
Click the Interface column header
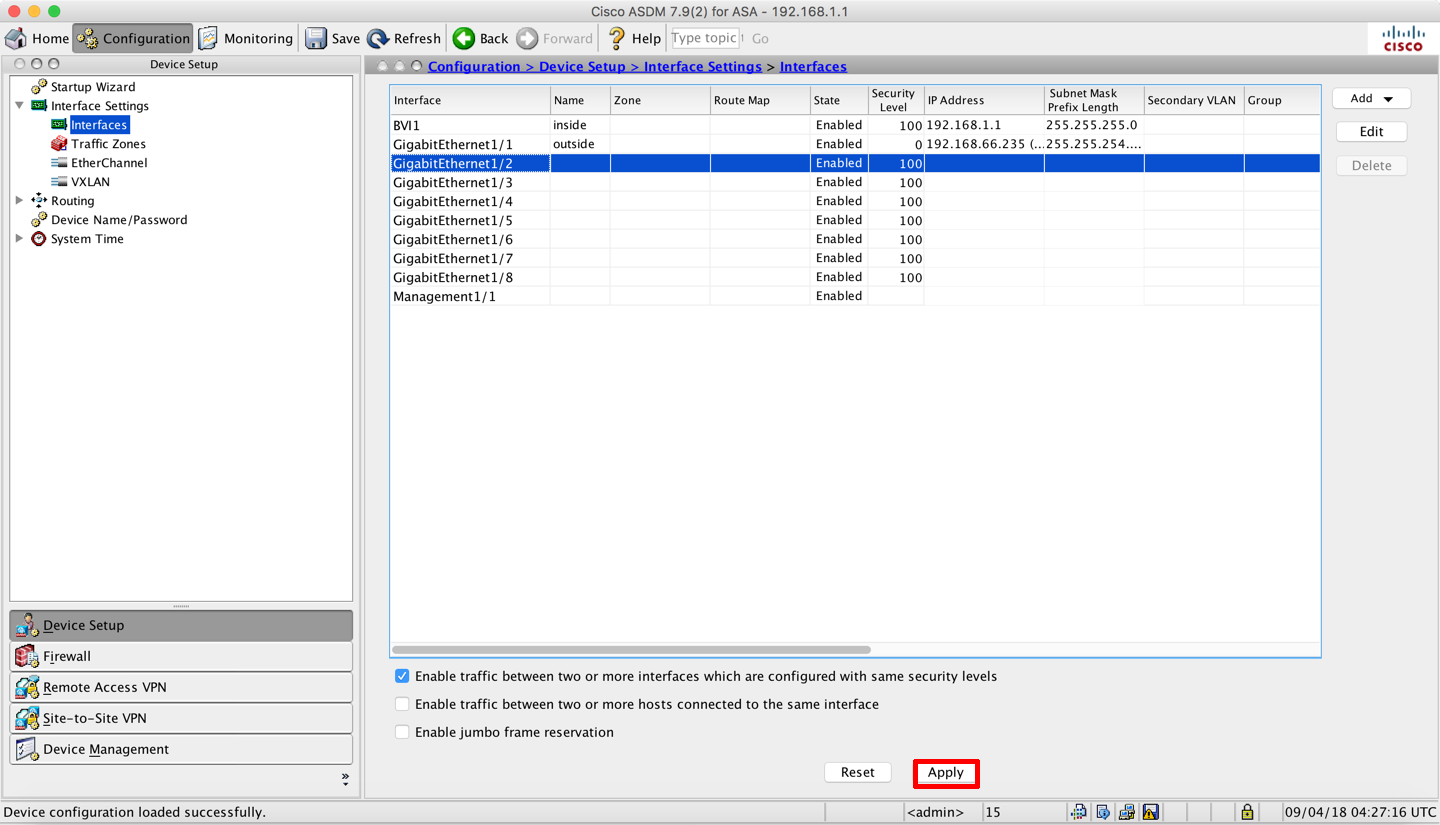[x=470, y=100]
